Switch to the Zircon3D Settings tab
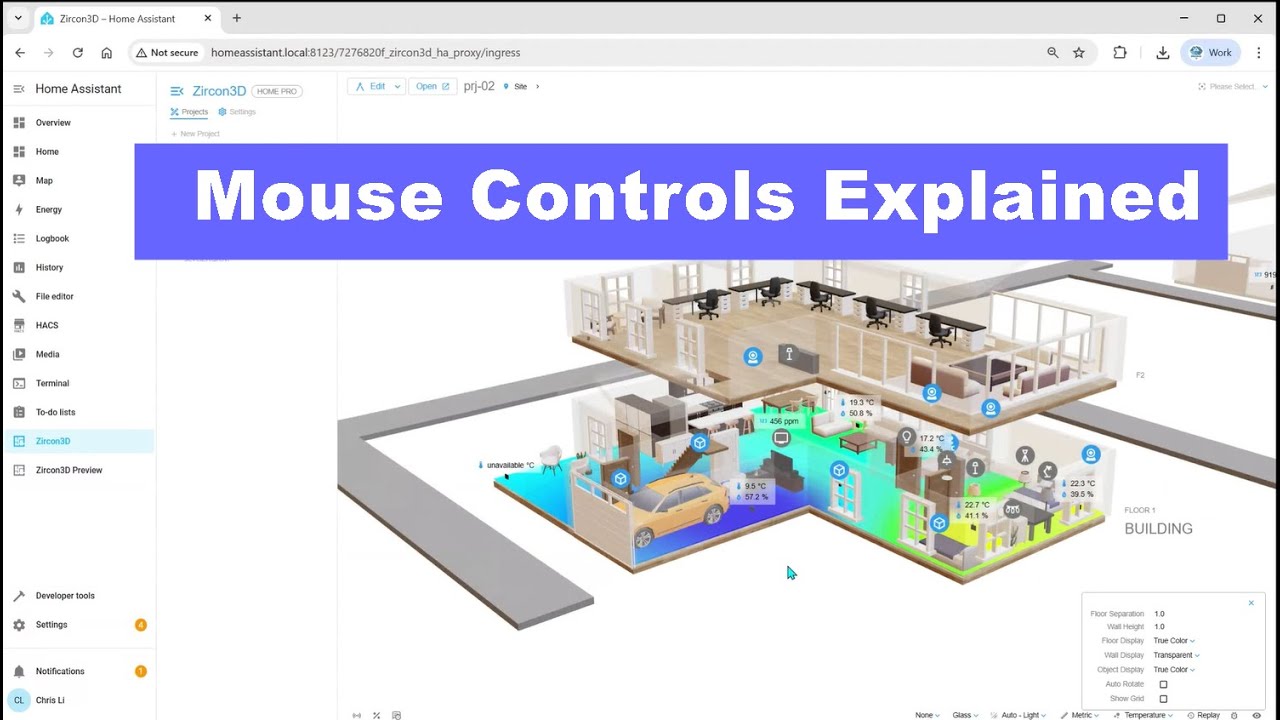The width and height of the screenshot is (1280, 720). [x=237, y=112]
